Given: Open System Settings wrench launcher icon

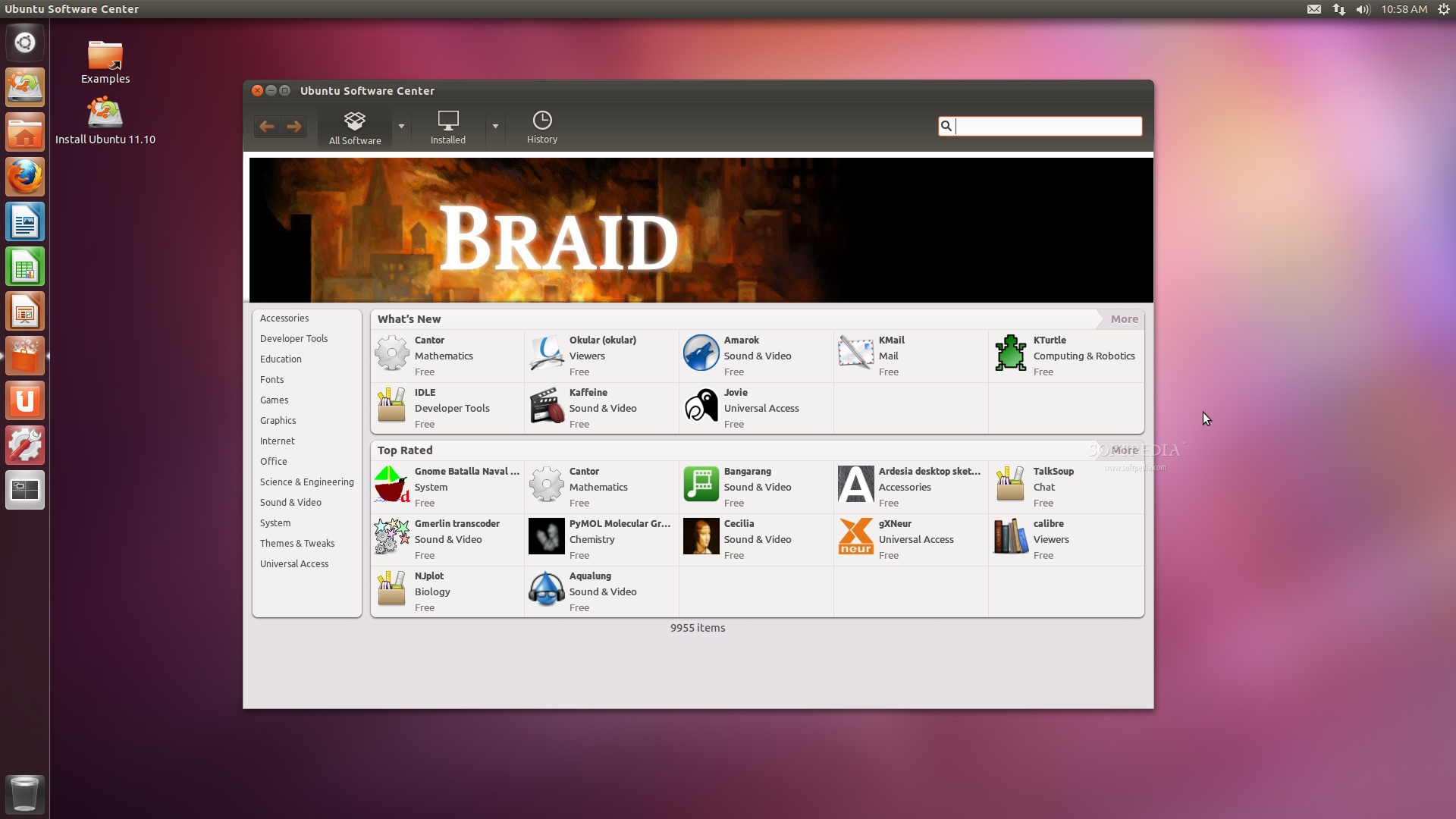Looking at the screenshot, I should (25, 445).
